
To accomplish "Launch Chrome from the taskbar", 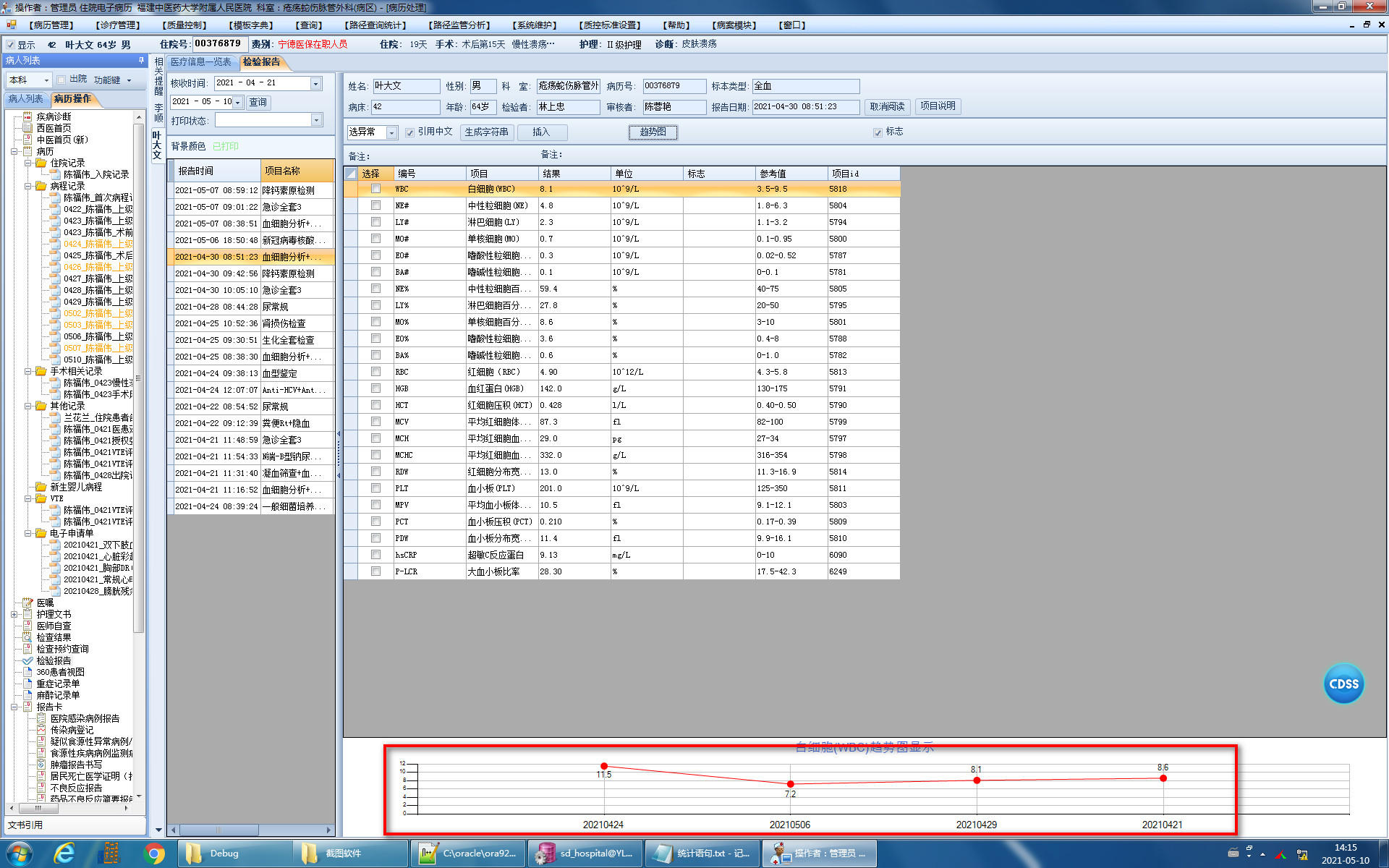I will coord(153,854).
